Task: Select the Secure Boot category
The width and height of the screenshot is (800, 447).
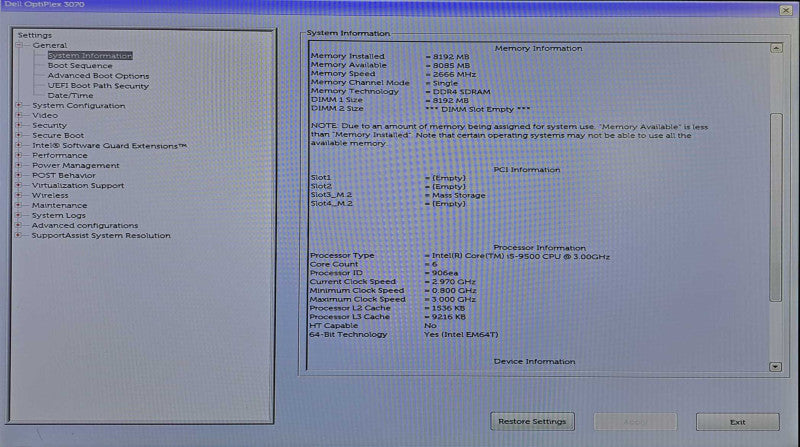Action: [58, 135]
